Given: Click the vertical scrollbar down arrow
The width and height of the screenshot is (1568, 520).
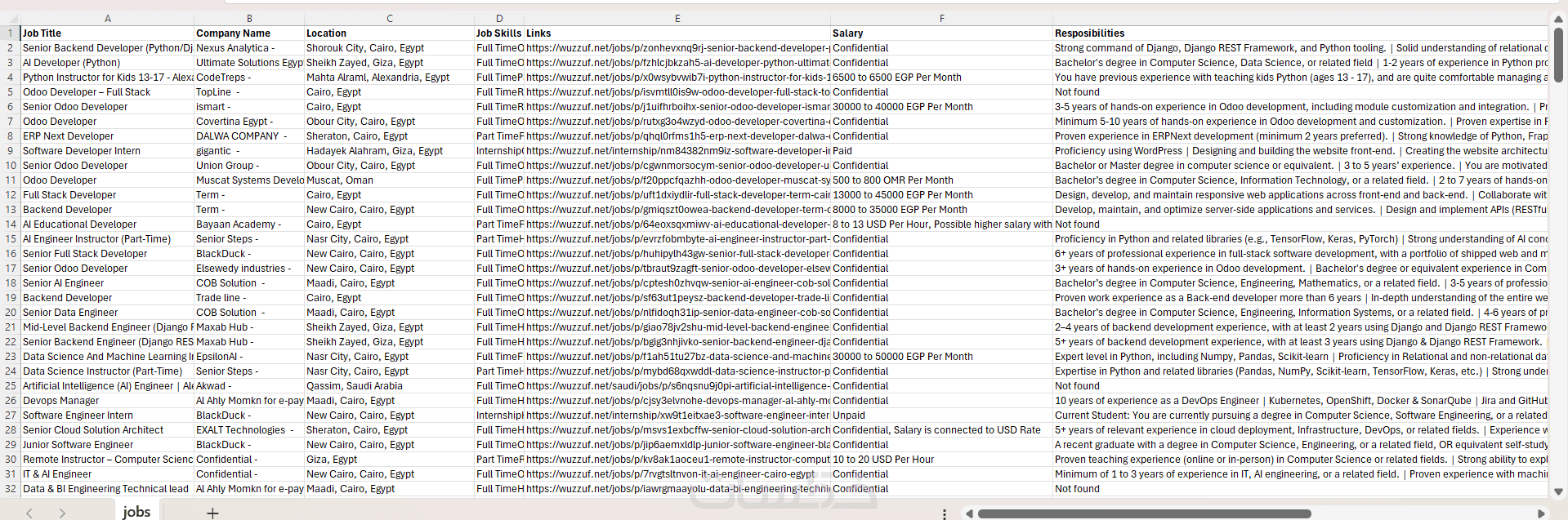Looking at the screenshot, I should [x=1558, y=491].
